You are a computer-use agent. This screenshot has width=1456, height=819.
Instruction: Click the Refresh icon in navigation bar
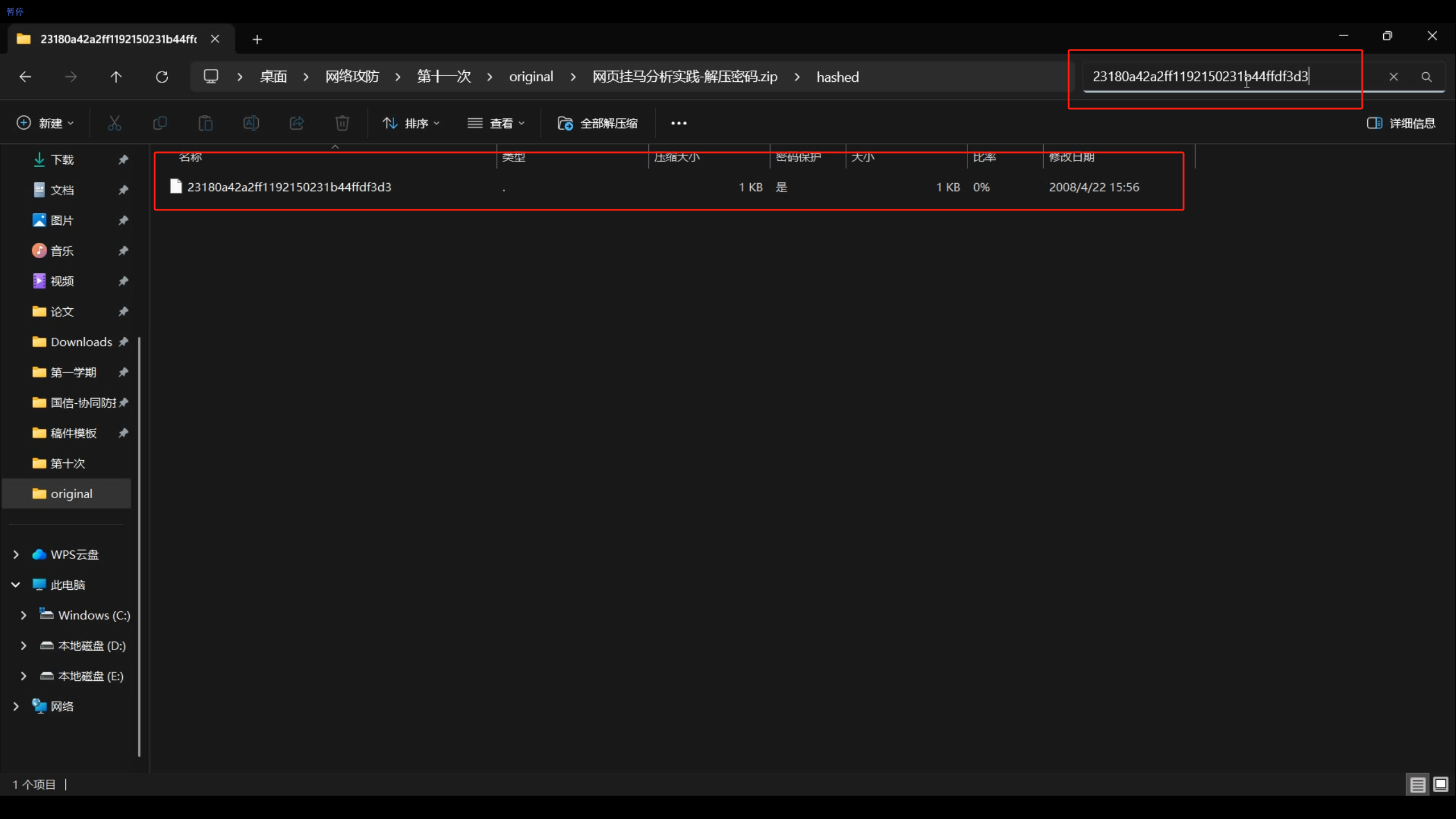pos(162,77)
